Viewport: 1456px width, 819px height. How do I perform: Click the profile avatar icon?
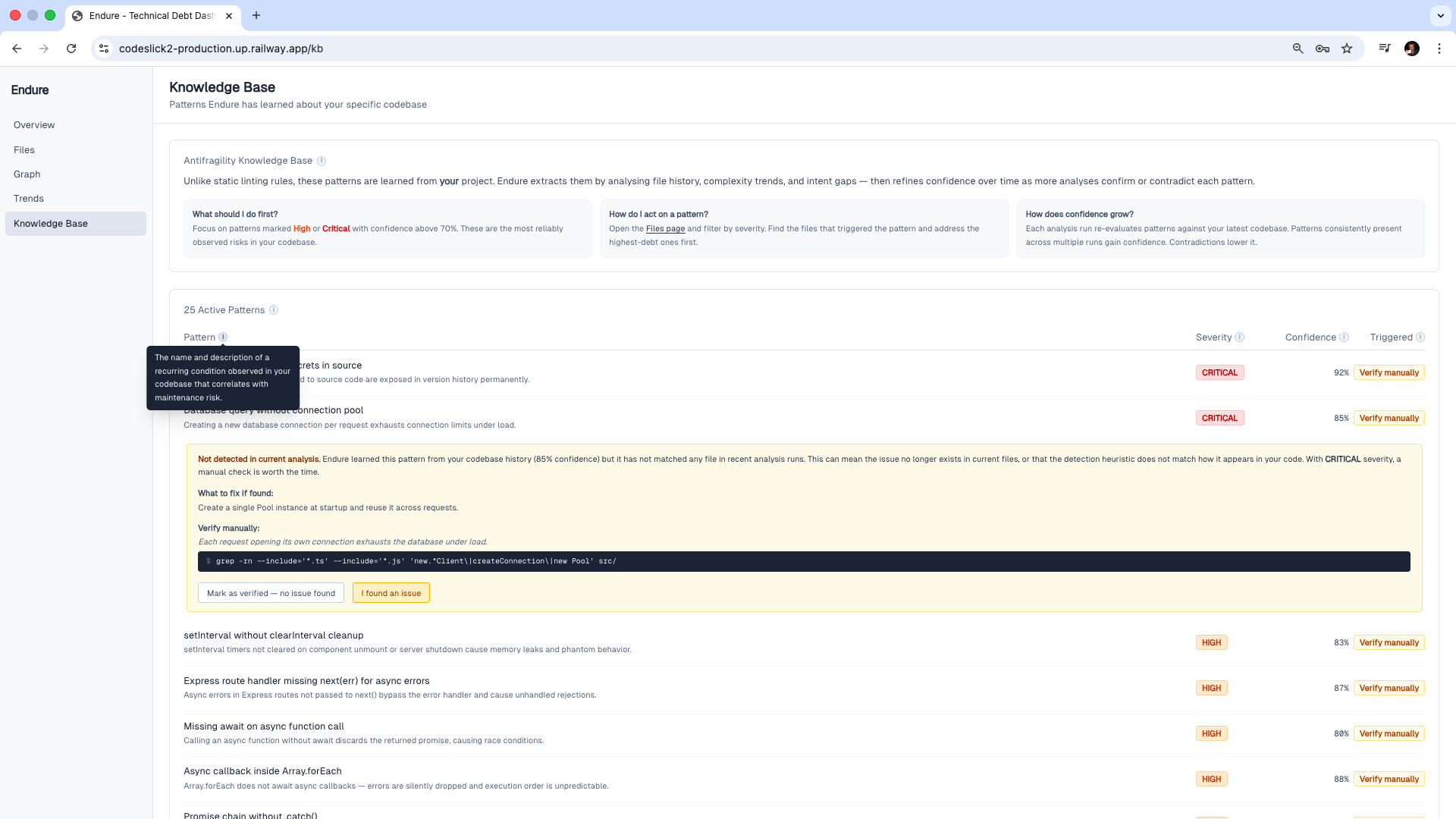[1412, 48]
